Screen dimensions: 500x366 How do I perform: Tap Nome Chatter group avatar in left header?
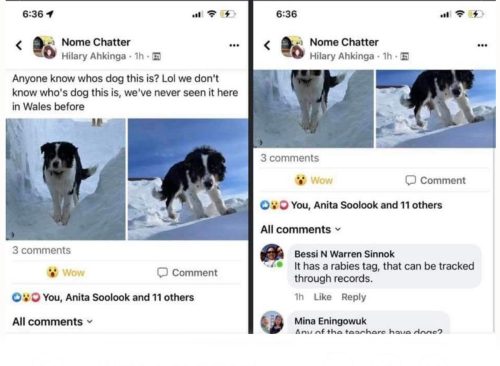coord(44,47)
